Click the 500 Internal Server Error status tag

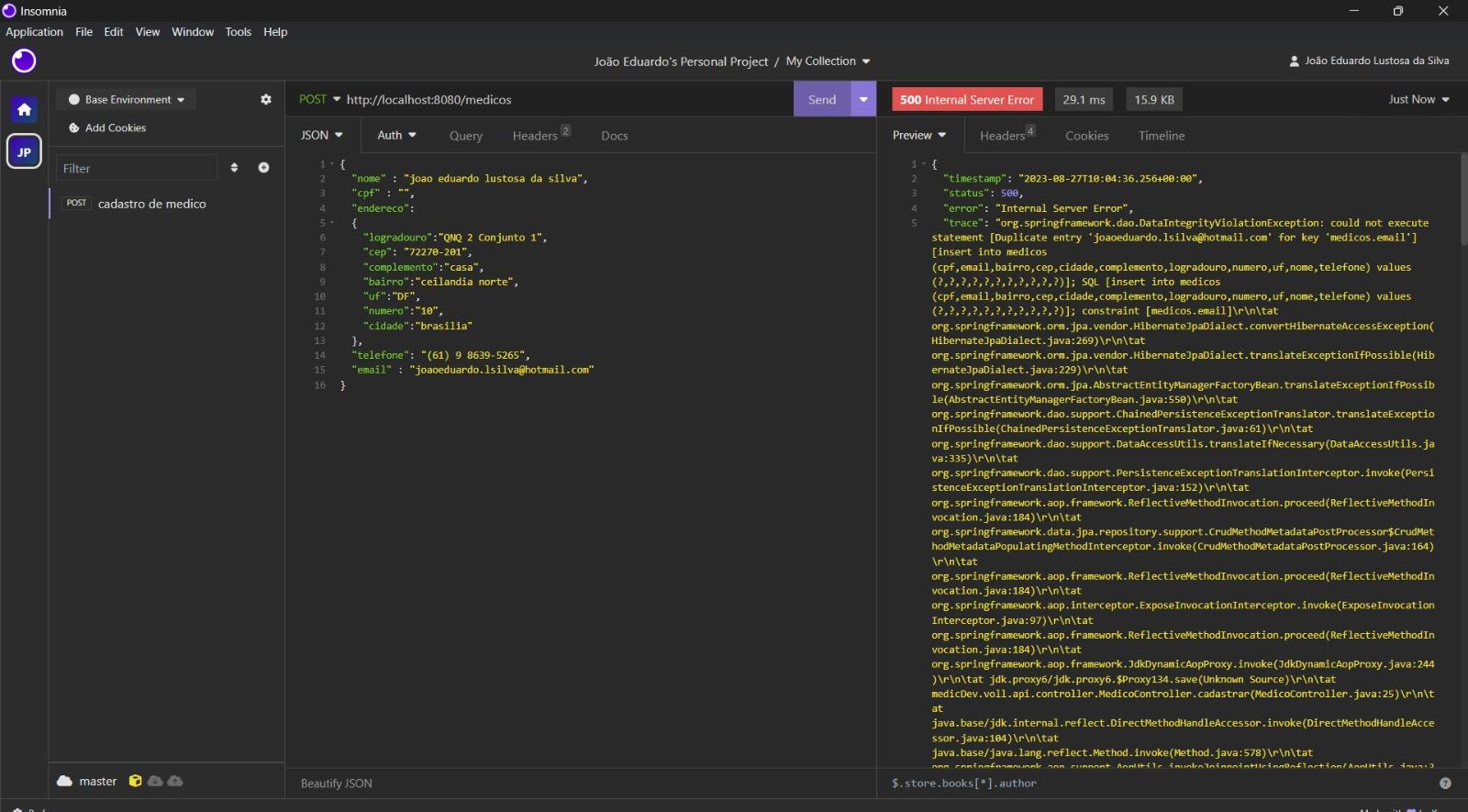point(967,99)
